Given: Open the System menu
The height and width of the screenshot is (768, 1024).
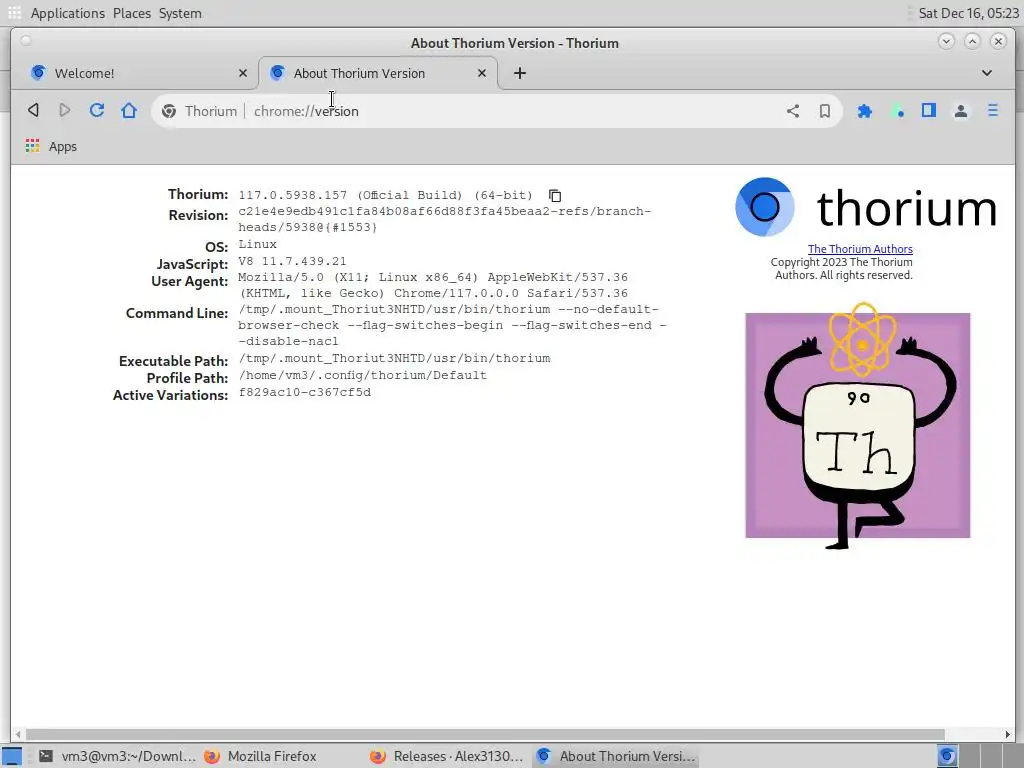Looking at the screenshot, I should click(x=180, y=13).
